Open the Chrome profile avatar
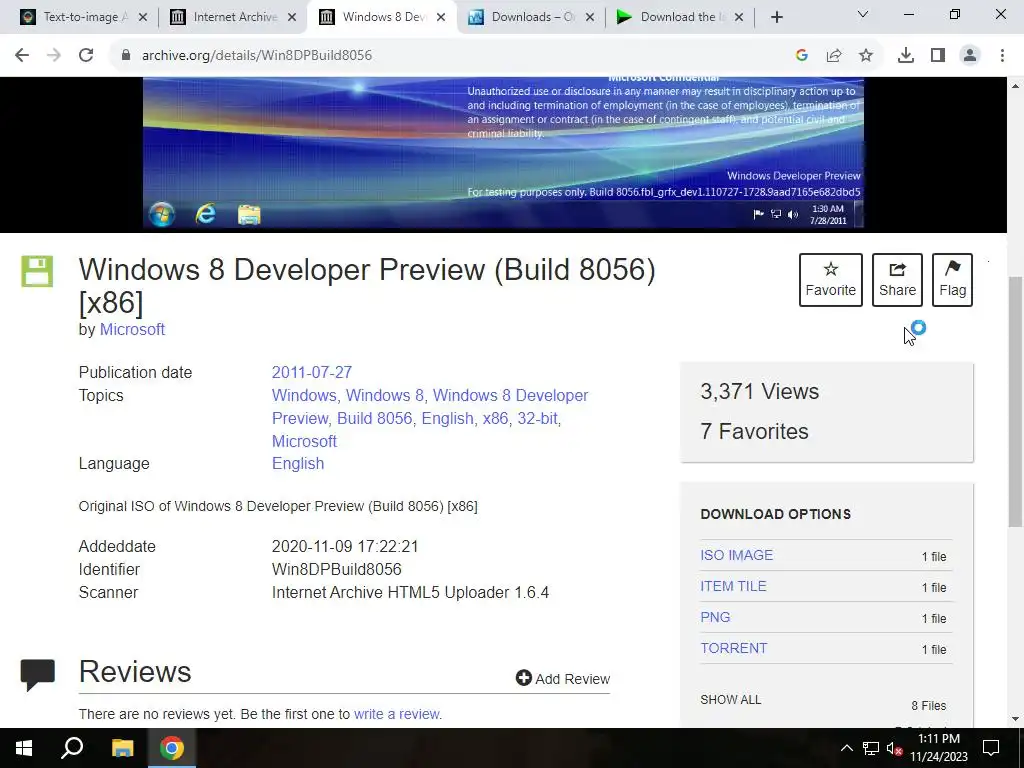This screenshot has height=768, width=1024. click(970, 56)
